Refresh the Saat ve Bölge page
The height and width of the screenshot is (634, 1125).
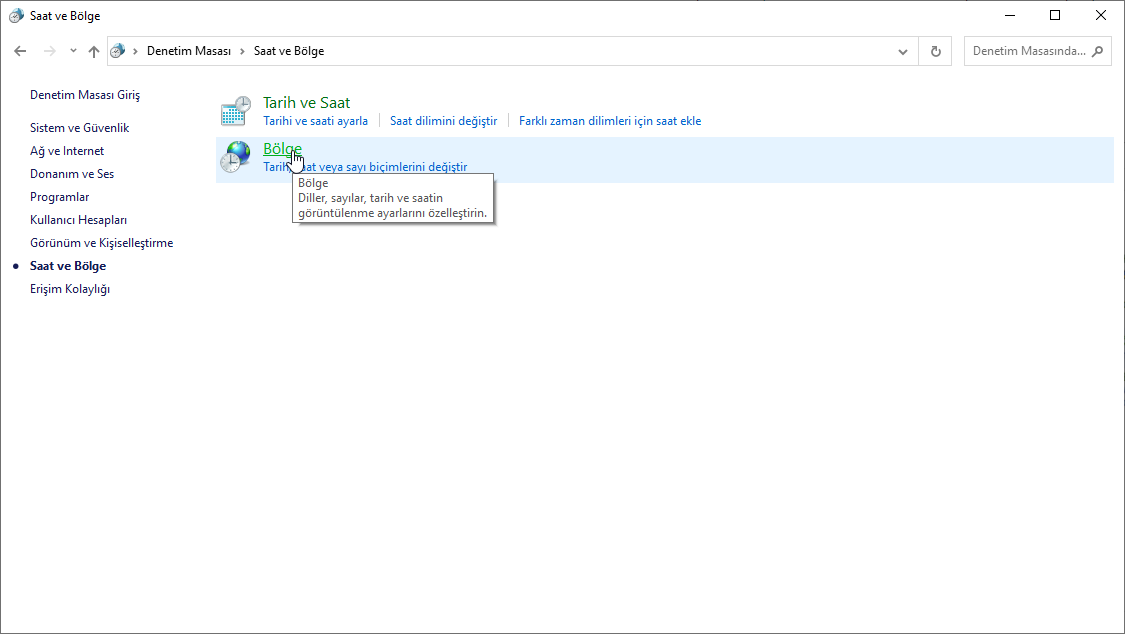coord(936,51)
